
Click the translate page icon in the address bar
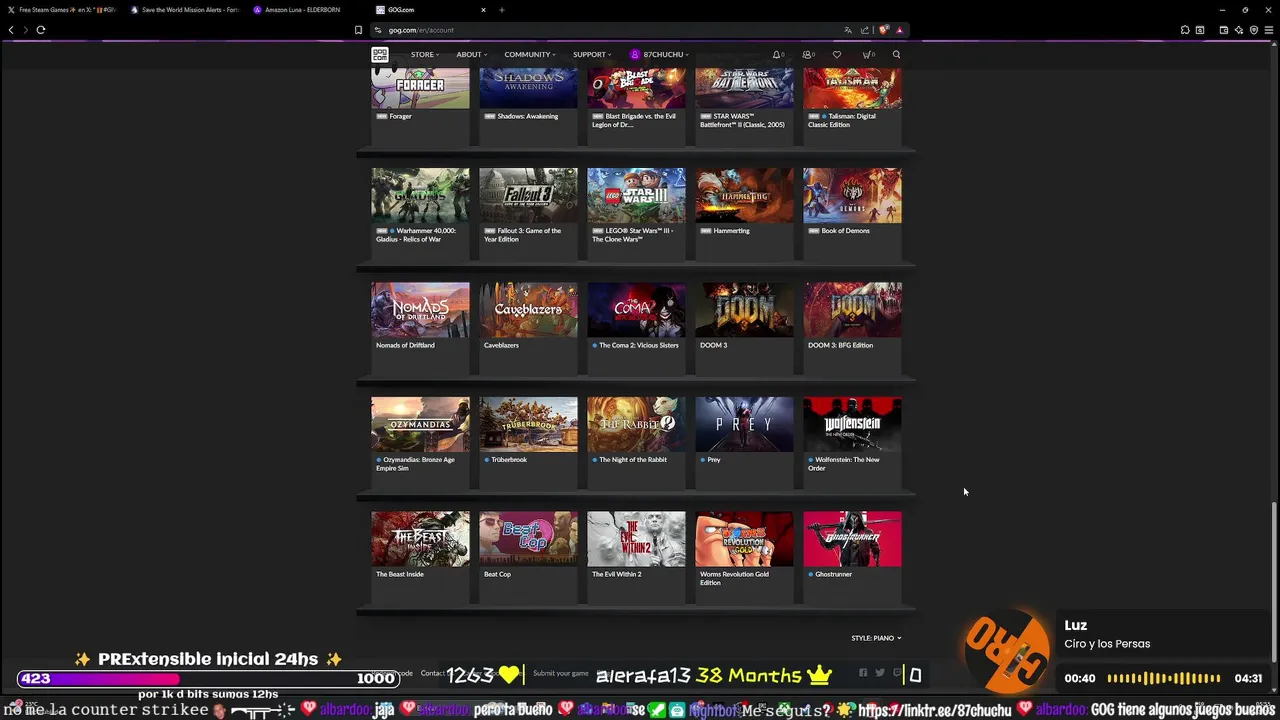pyautogui.click(x=848, y=30)
